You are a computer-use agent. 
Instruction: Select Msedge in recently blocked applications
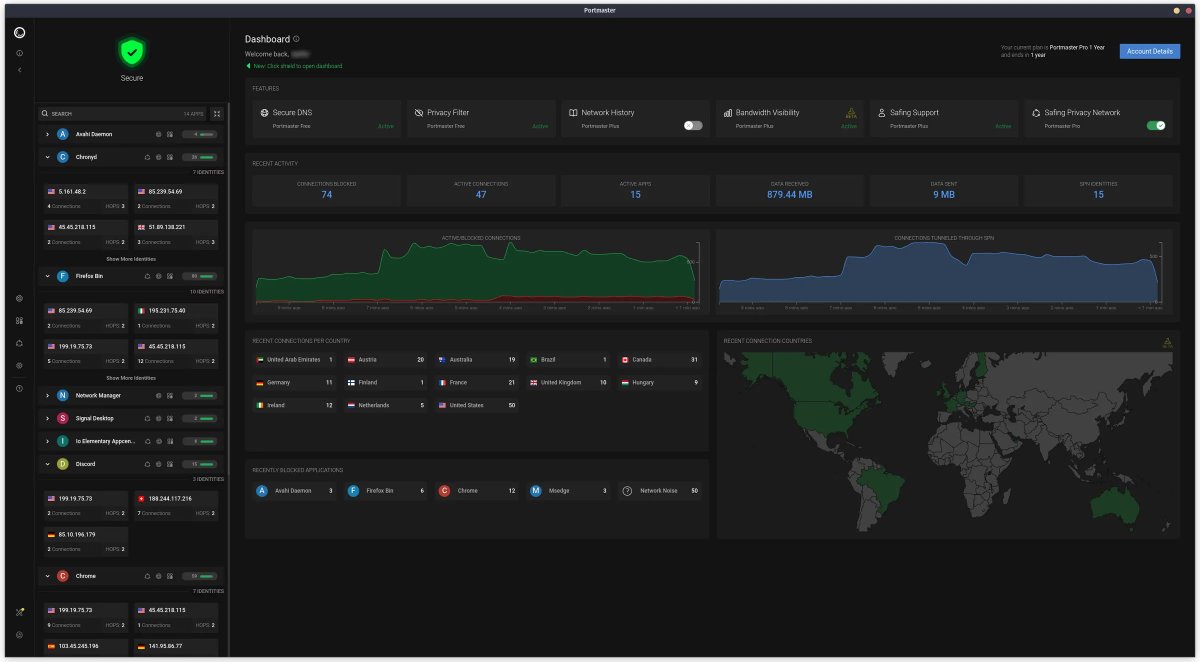point(570,491)
